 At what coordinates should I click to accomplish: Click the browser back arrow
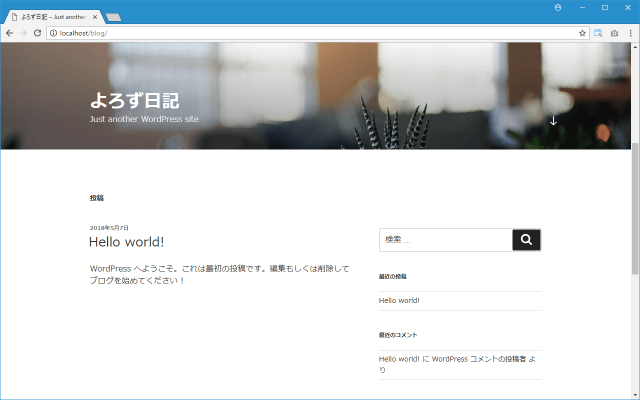point(9,33)
